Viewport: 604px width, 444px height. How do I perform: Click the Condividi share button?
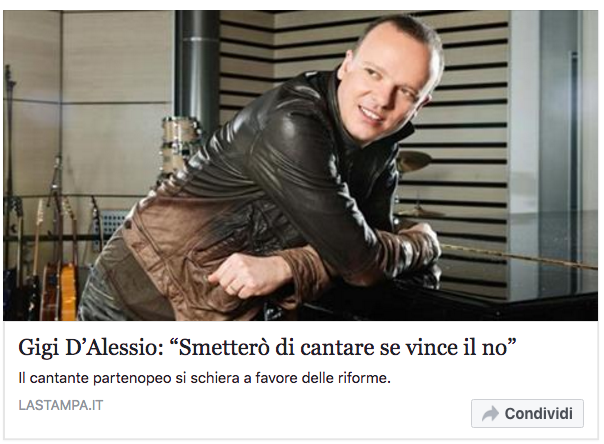527,413
